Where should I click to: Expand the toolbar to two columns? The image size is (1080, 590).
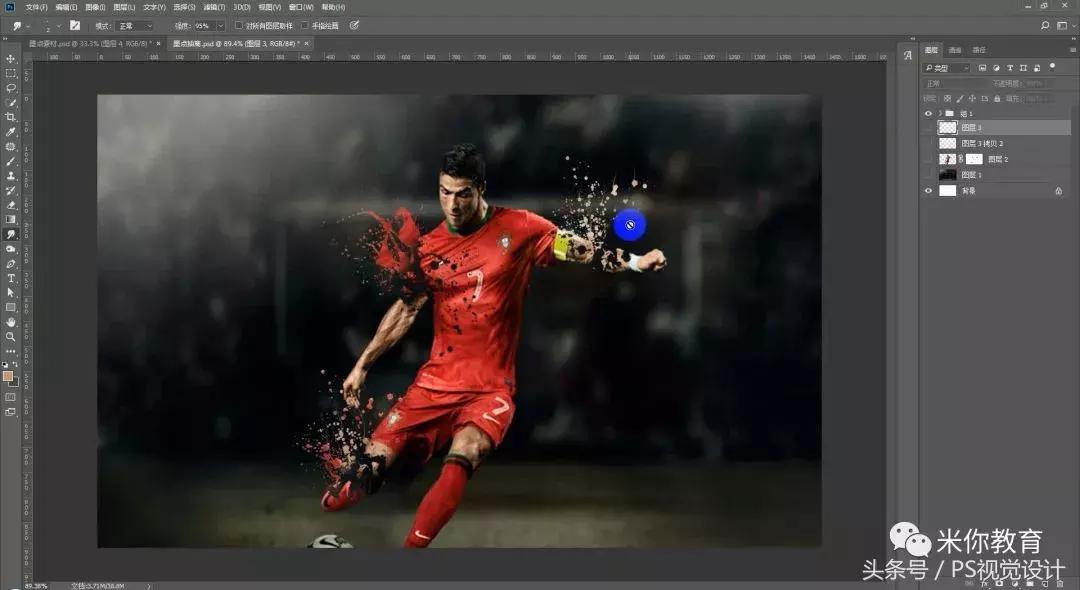pos(5,39)
